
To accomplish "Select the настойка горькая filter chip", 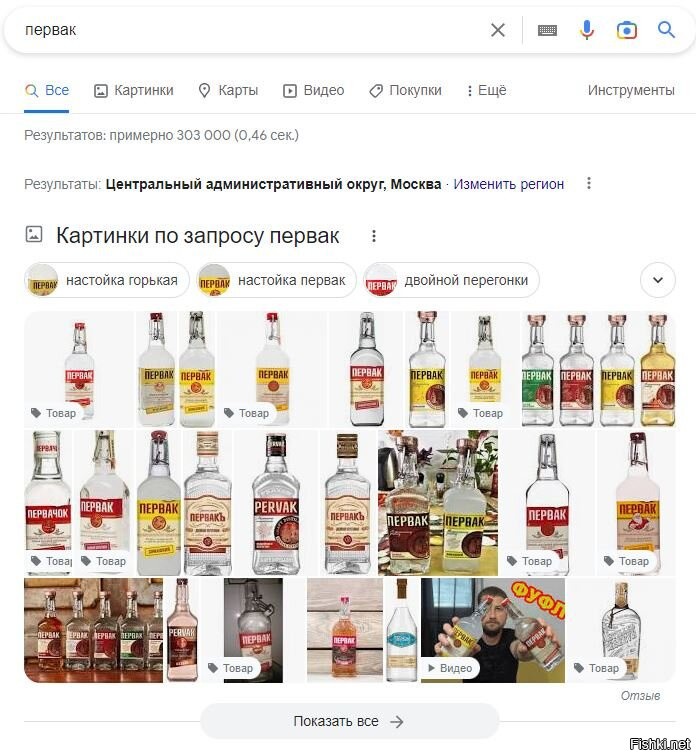I will [107, 280].
